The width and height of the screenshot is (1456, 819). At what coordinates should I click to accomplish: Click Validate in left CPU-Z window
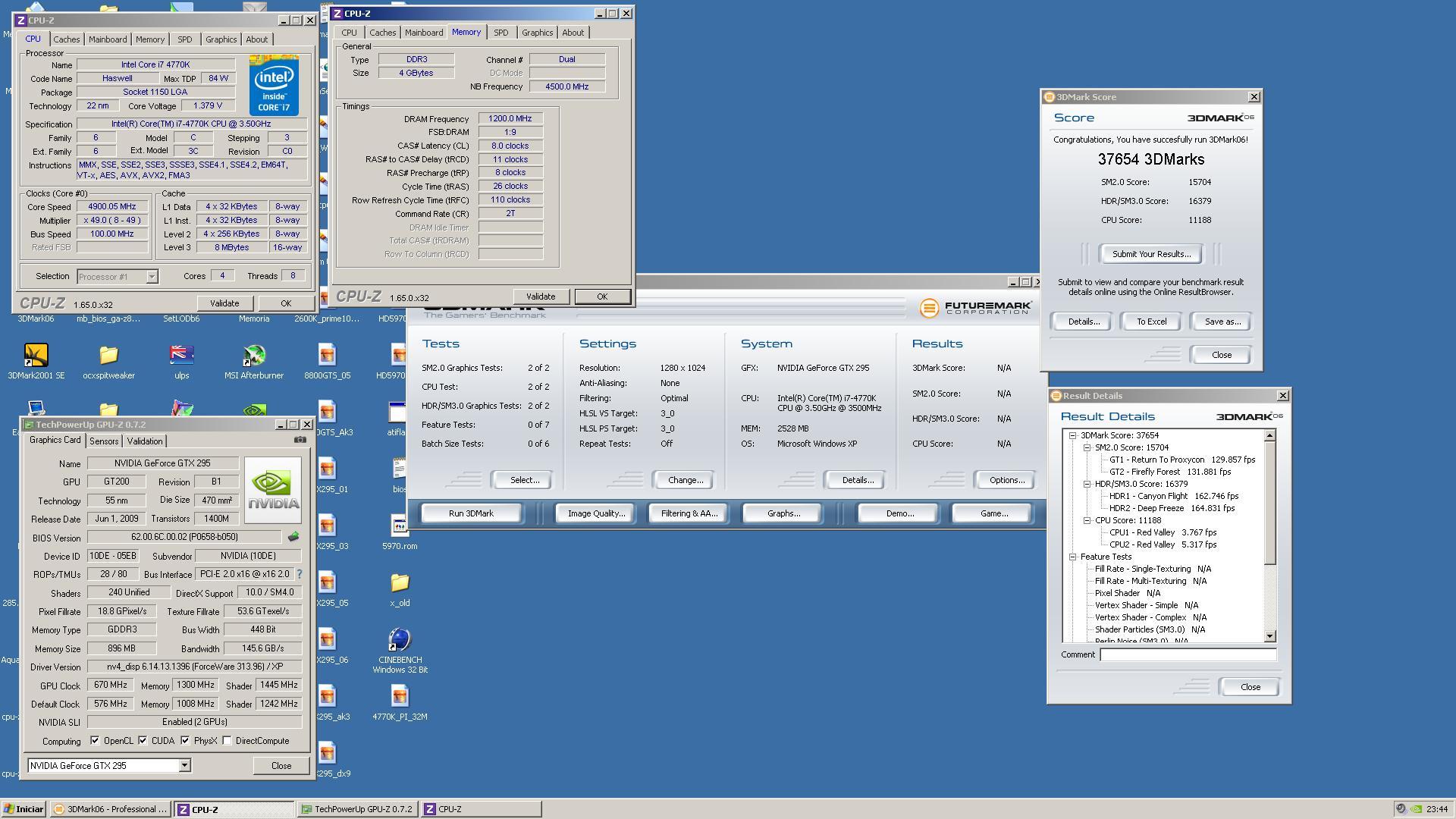tap(224, 303)
